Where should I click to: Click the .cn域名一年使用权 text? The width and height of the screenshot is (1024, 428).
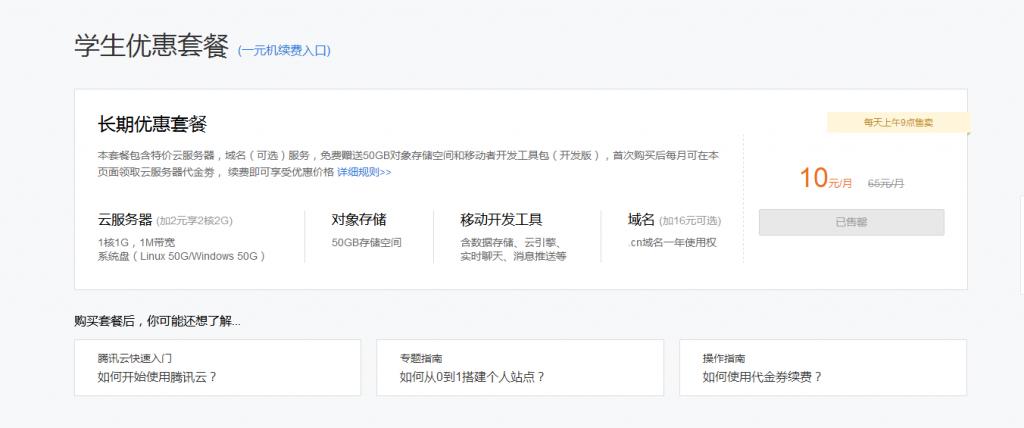click(672, 242)
